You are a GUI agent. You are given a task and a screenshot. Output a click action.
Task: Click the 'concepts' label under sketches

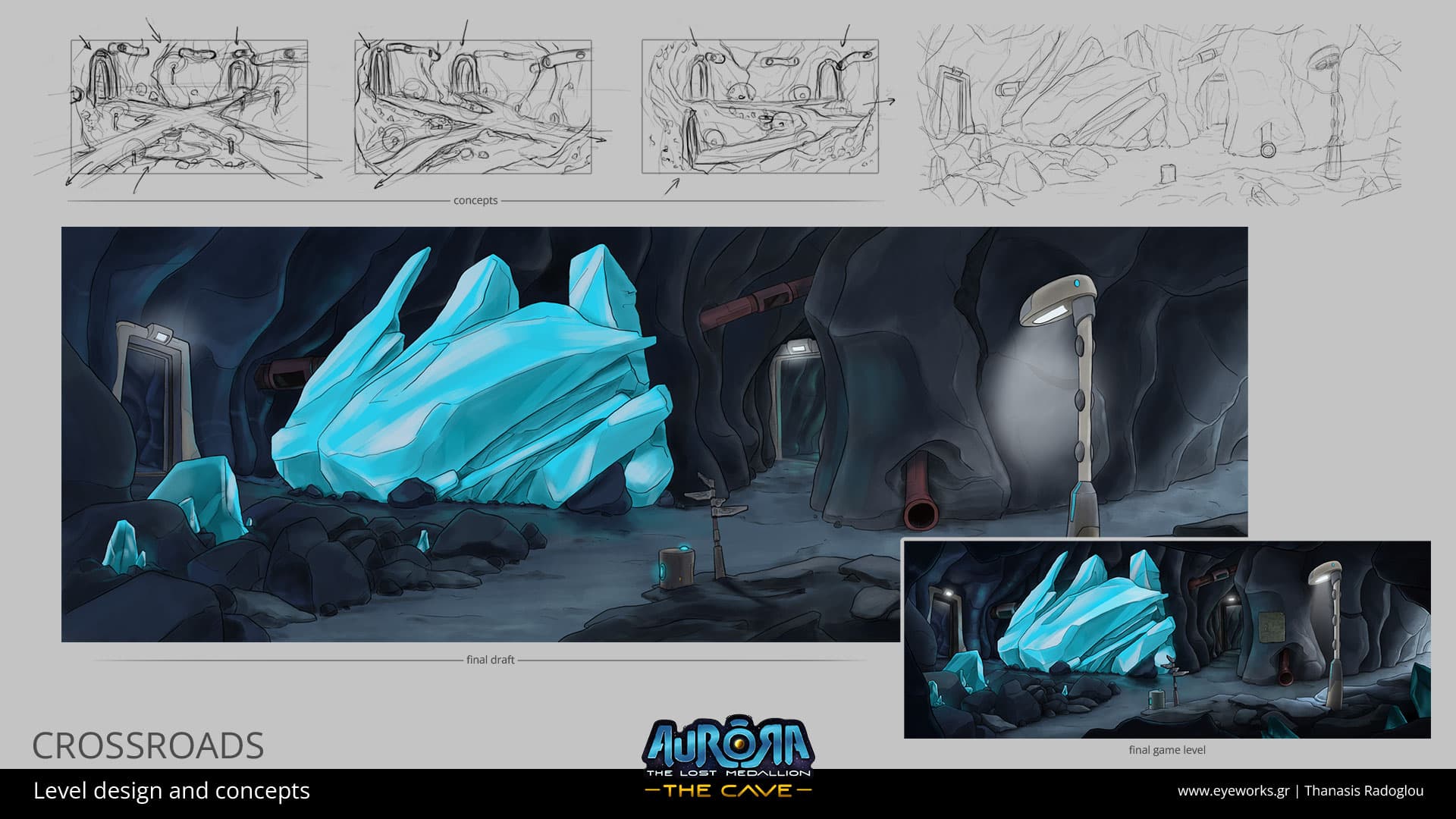(x=475, y=201)
